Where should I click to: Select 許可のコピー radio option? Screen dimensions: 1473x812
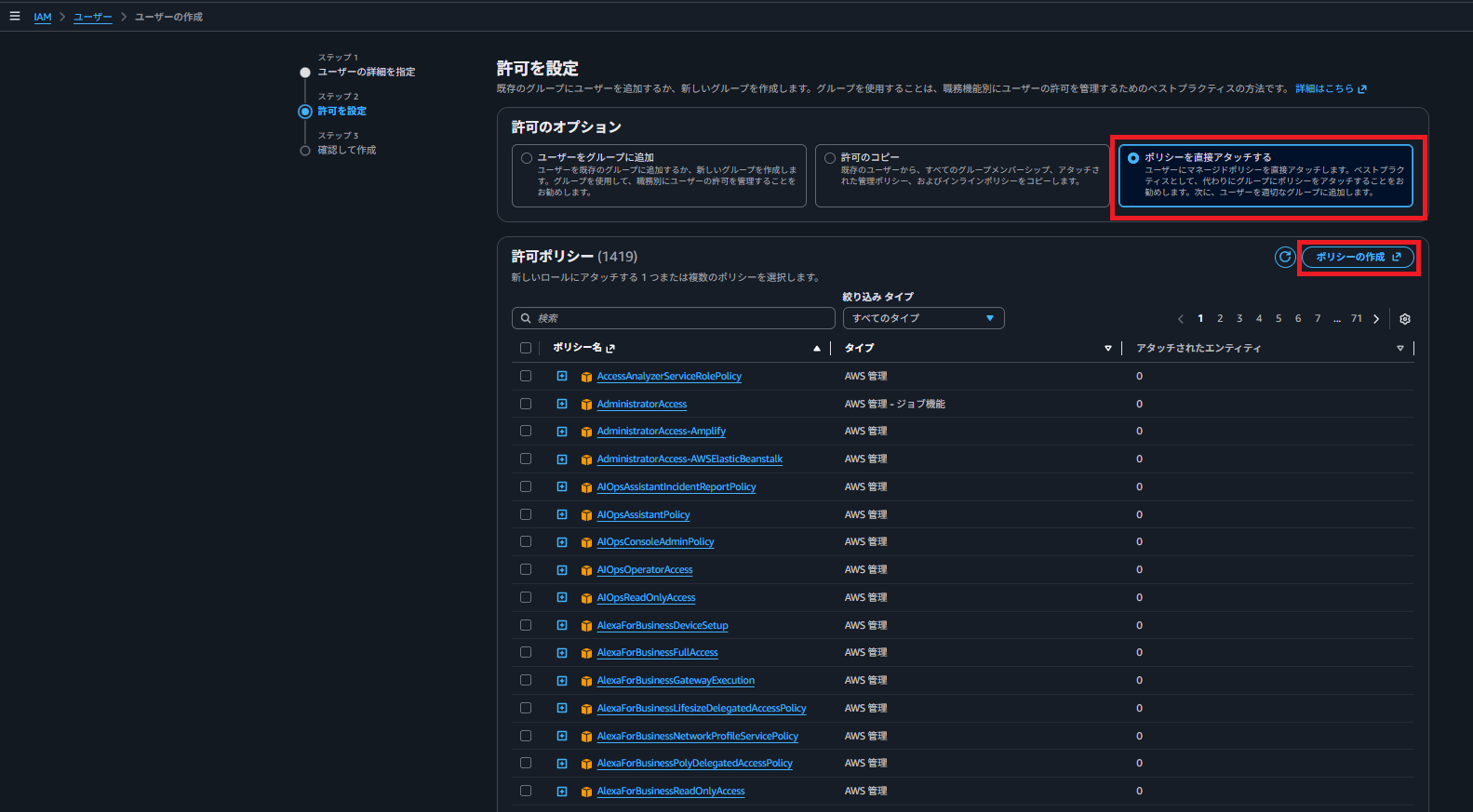click(830, 158)
